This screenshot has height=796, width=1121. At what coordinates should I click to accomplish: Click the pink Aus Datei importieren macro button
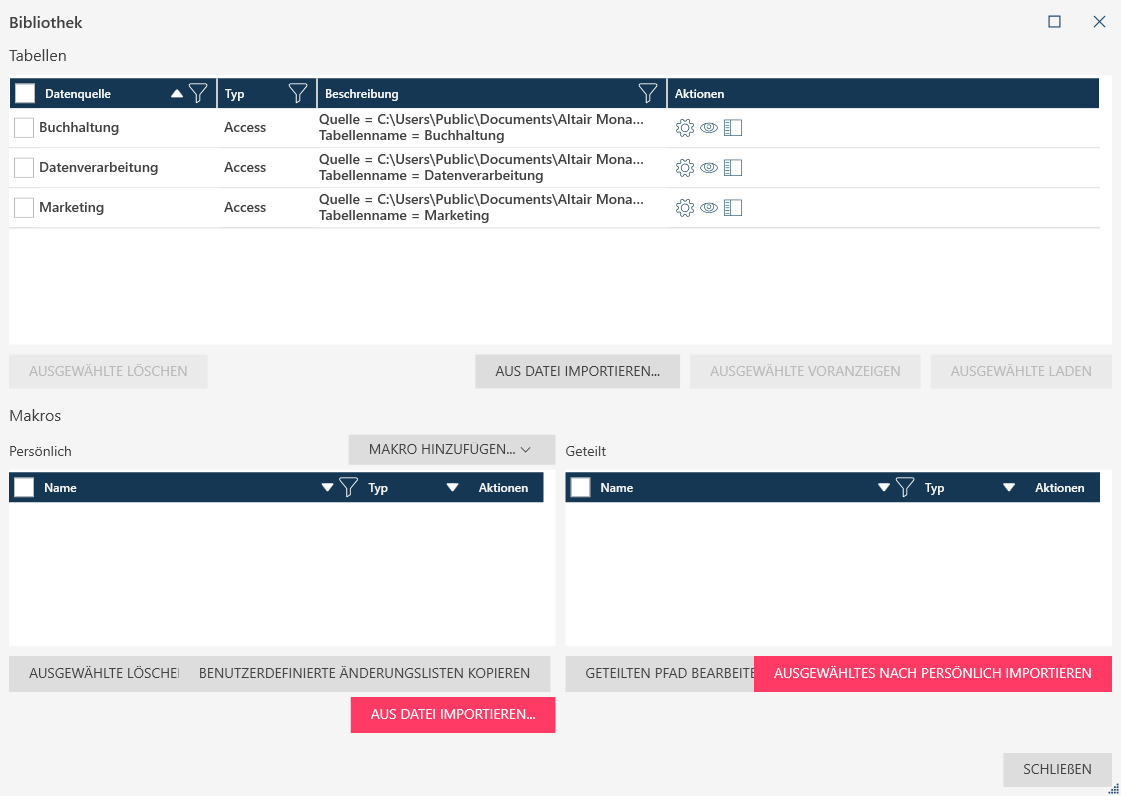click(453, 714)
